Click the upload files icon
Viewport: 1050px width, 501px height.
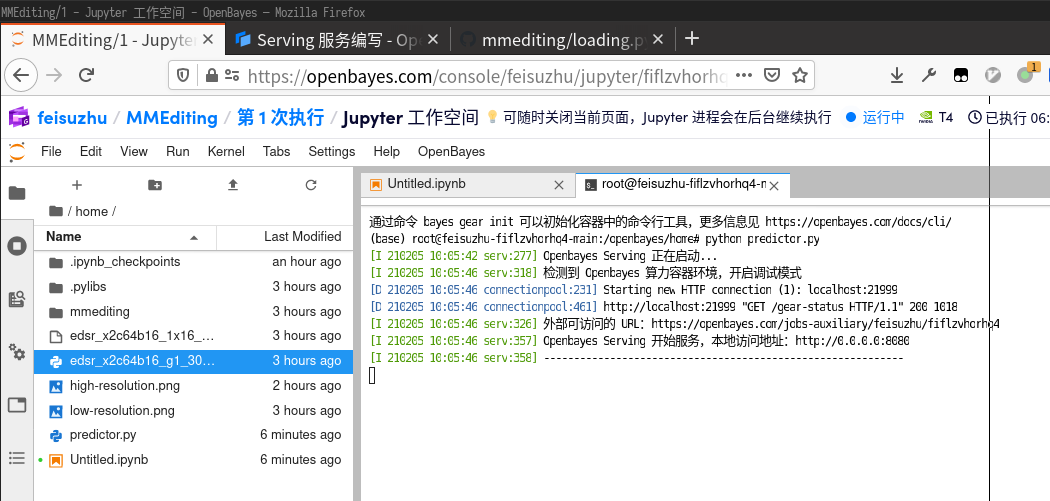coord(233,185)
